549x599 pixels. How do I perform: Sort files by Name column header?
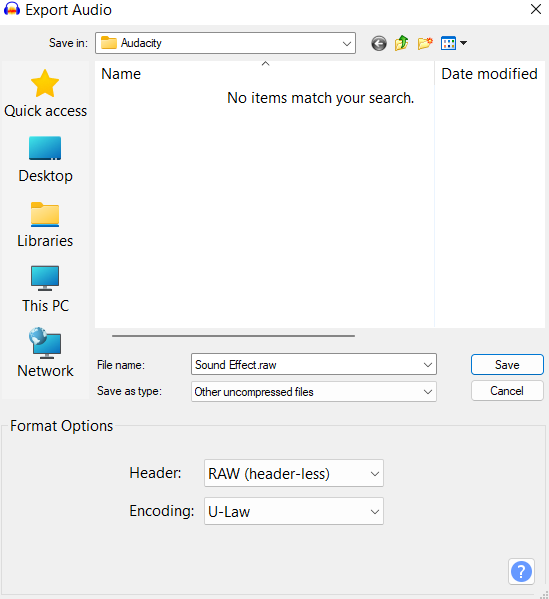[x=264, y=73]
